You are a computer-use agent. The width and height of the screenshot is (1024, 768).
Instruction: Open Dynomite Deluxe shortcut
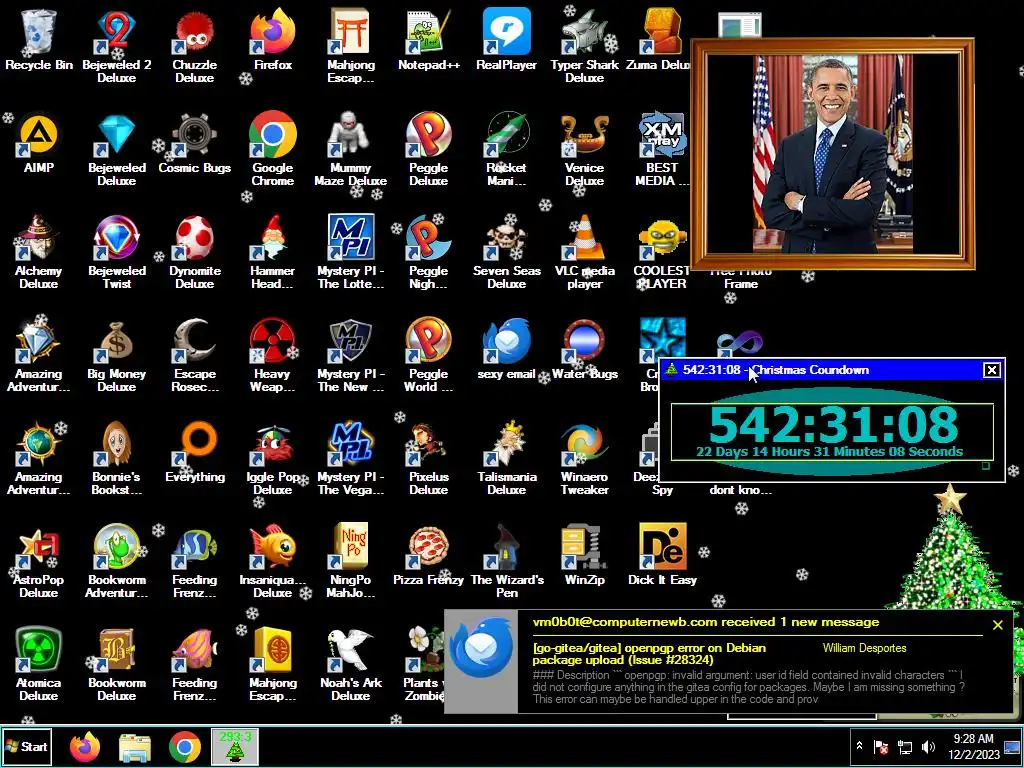click(194, 252)
